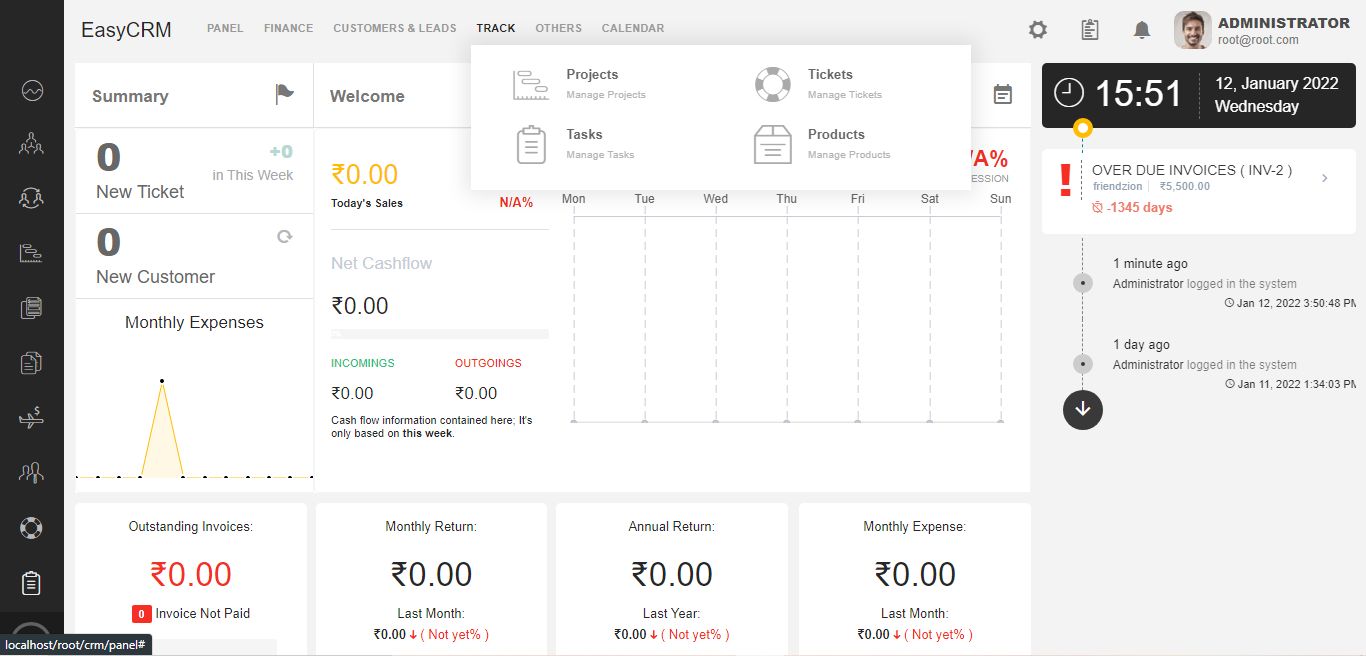This screenshot has width=1366, height=656.
Task: Click the friendzion customer name
Action: (1117, 186)
